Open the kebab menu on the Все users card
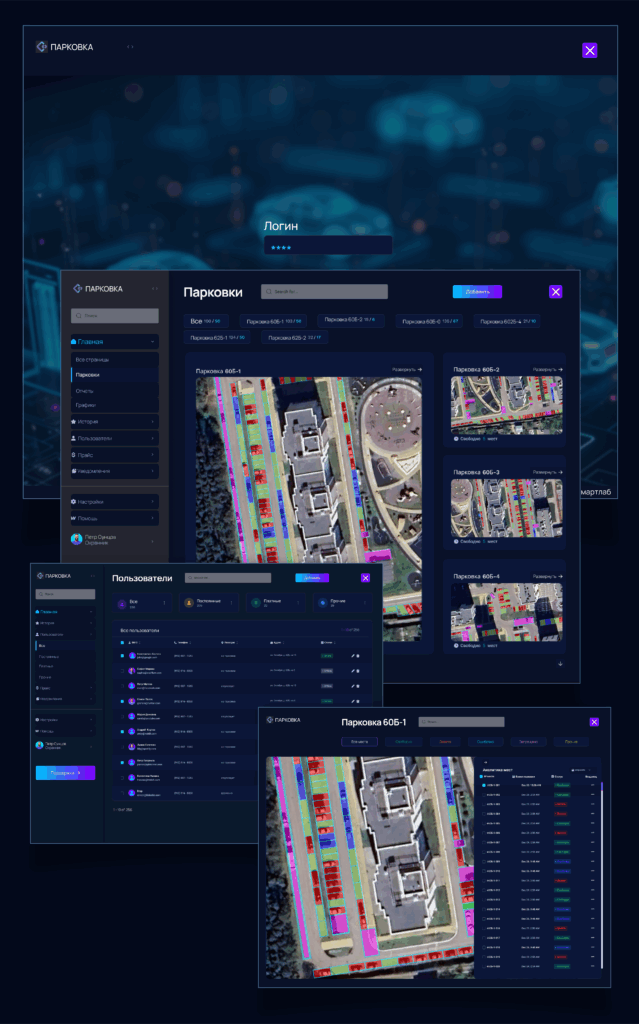The height and width of the screenshot is (1024, 639). [x=164, y=603]
